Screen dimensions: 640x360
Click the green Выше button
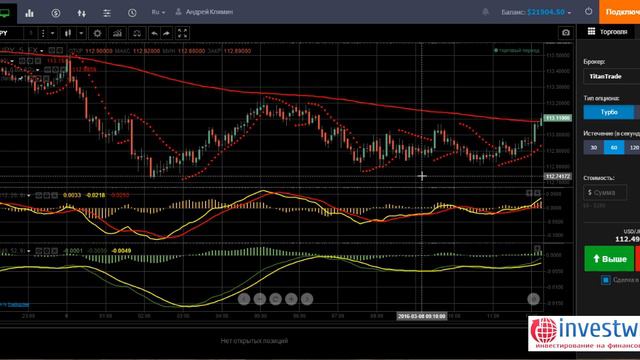609,258
